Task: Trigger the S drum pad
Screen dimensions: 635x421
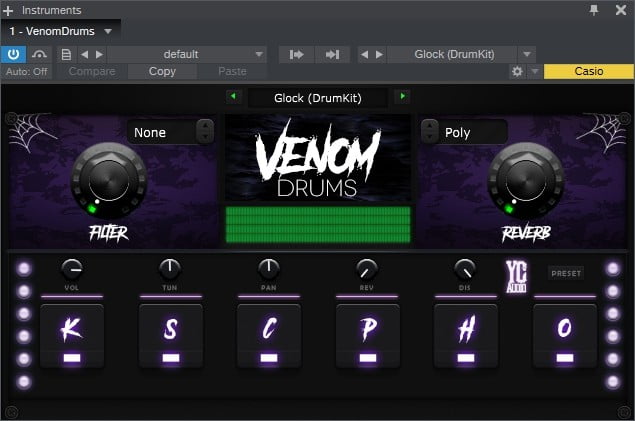Action: (x=170, y=336)
